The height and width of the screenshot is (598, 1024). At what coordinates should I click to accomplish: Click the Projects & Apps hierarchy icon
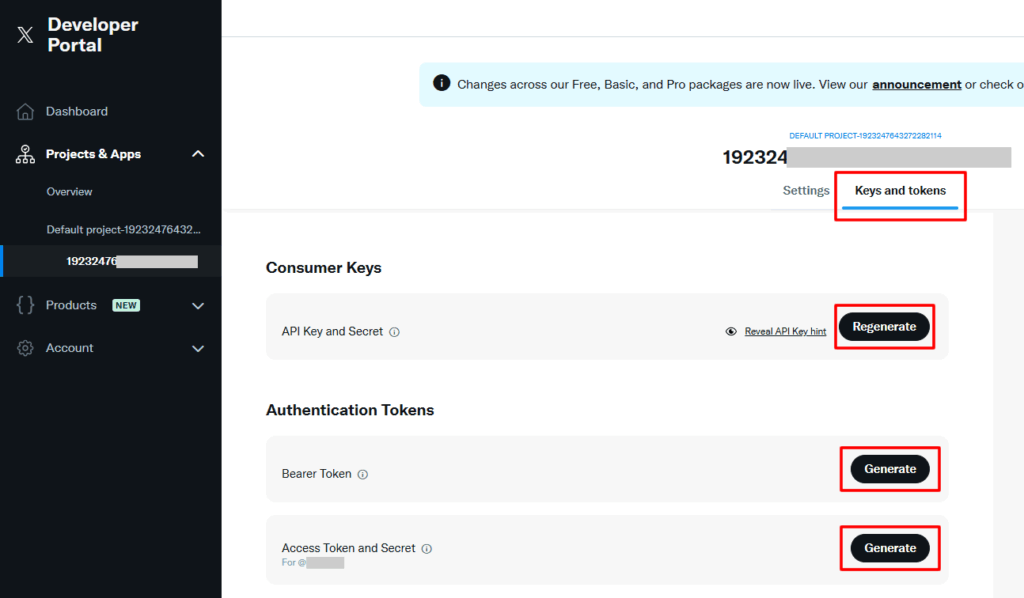(25, 154)
